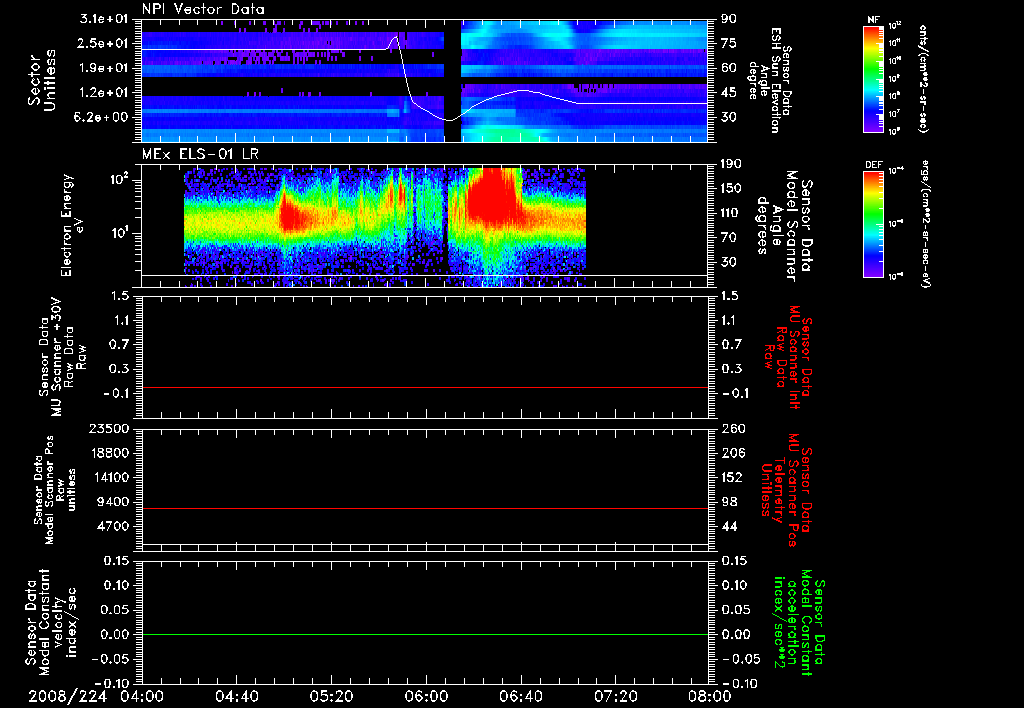Click the 260 telemetry tick label
This screenshot has height=708, width=1024.
point(731,428)
